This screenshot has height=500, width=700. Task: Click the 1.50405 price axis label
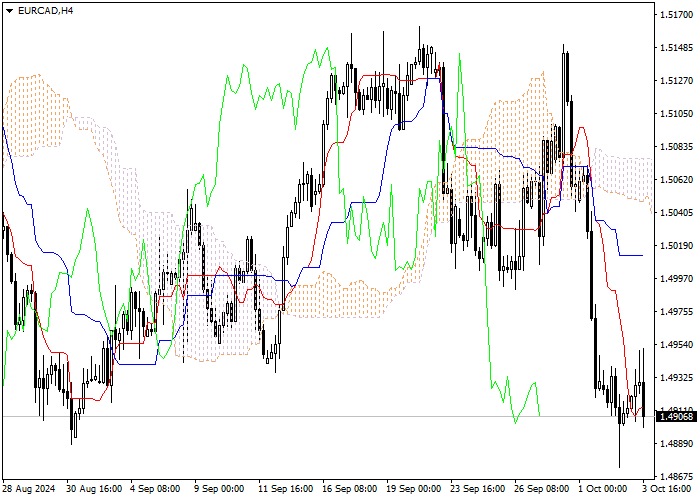(x=676, y=212)
